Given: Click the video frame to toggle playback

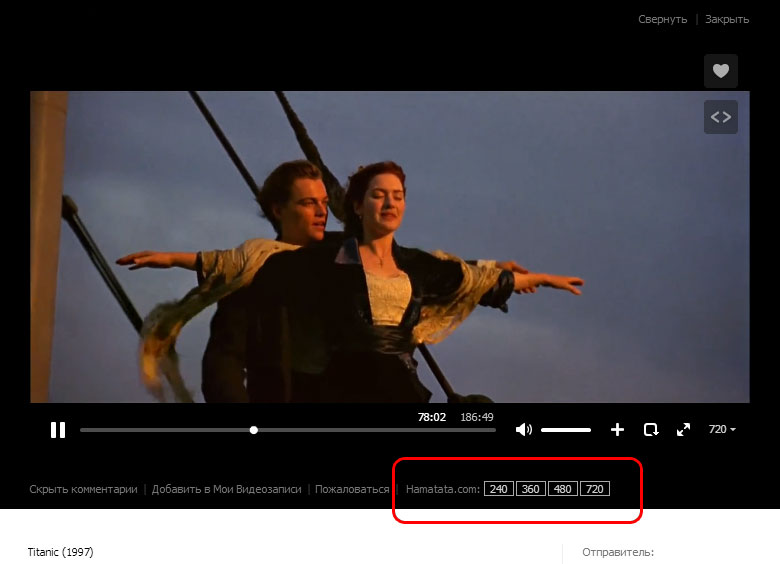Looking at the screenshot, I should pos(390,247).
